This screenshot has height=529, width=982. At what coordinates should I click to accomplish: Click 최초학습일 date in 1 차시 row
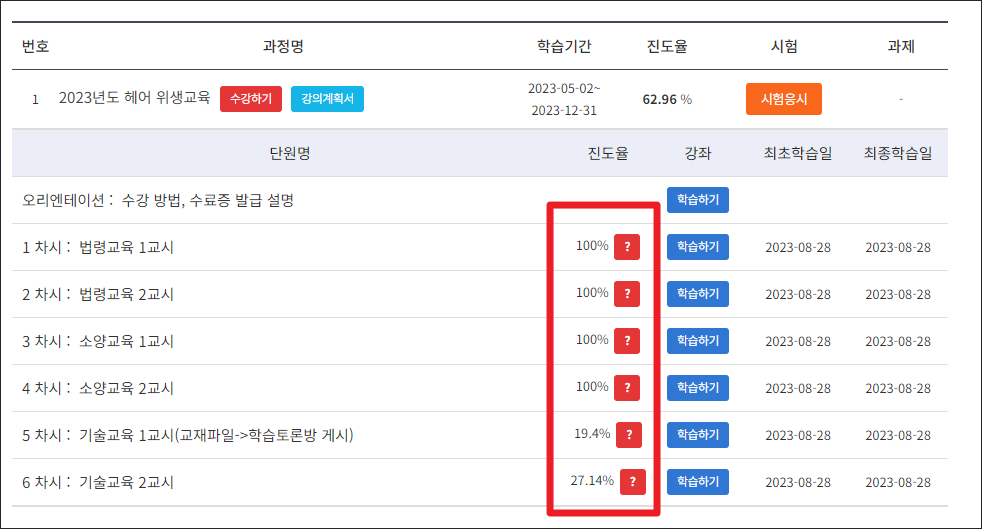[x=798, y=247]
